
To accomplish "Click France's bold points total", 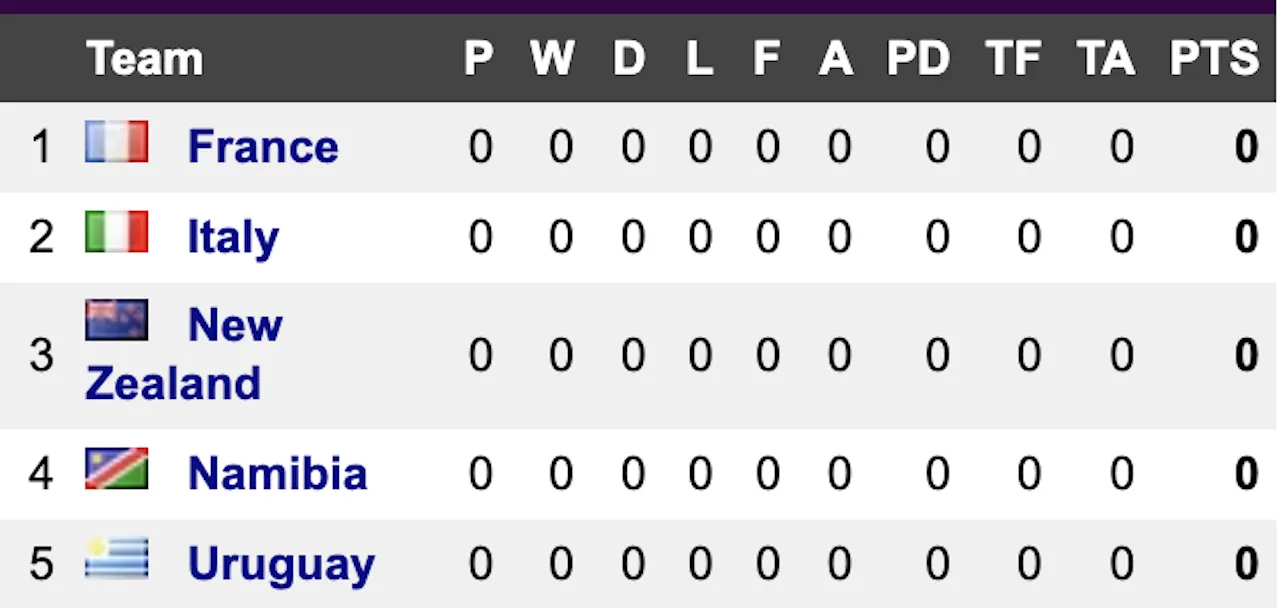I will (x=1245, y=148).
